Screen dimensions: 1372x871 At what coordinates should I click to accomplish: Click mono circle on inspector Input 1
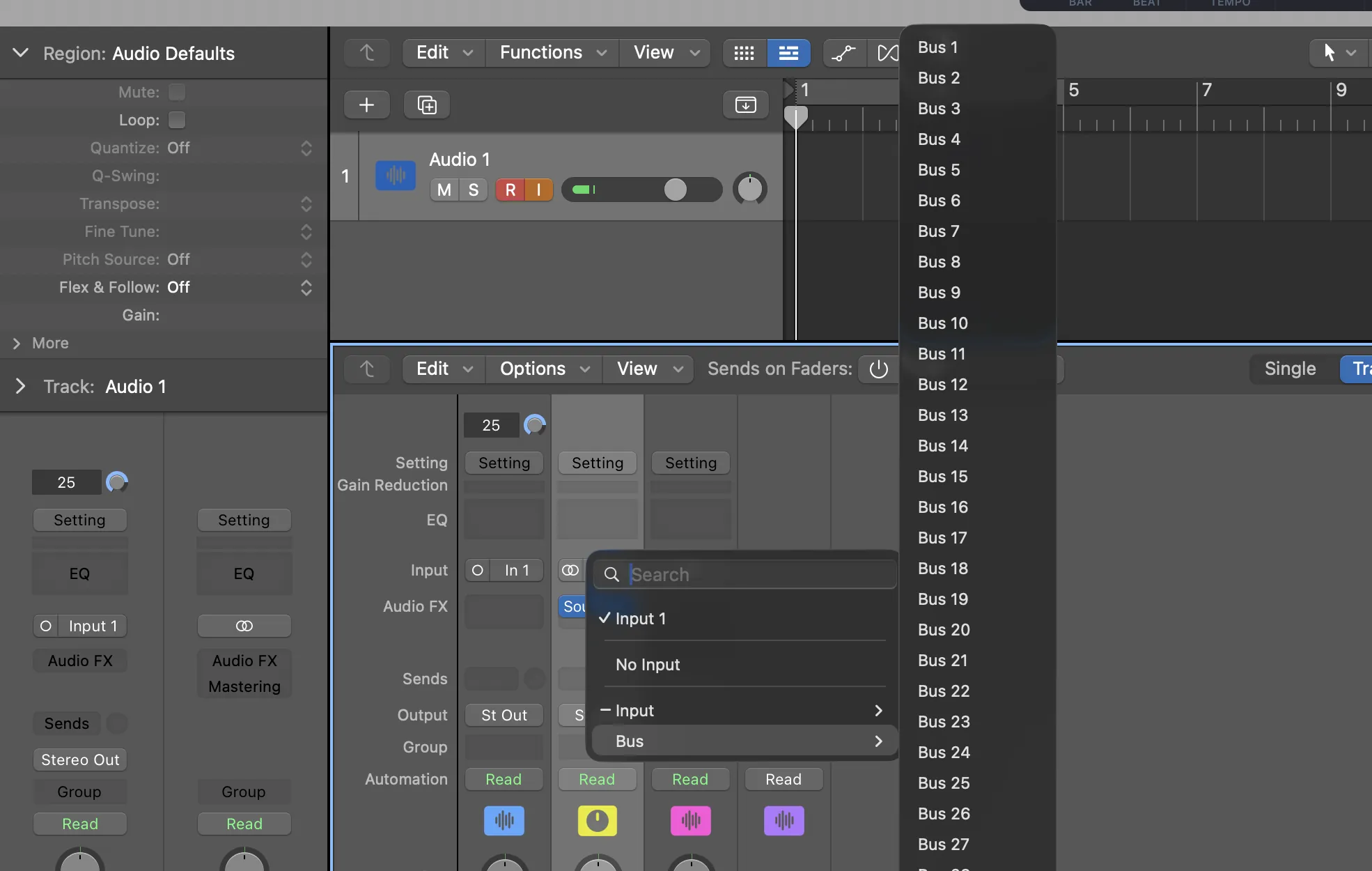coord(45,626)
